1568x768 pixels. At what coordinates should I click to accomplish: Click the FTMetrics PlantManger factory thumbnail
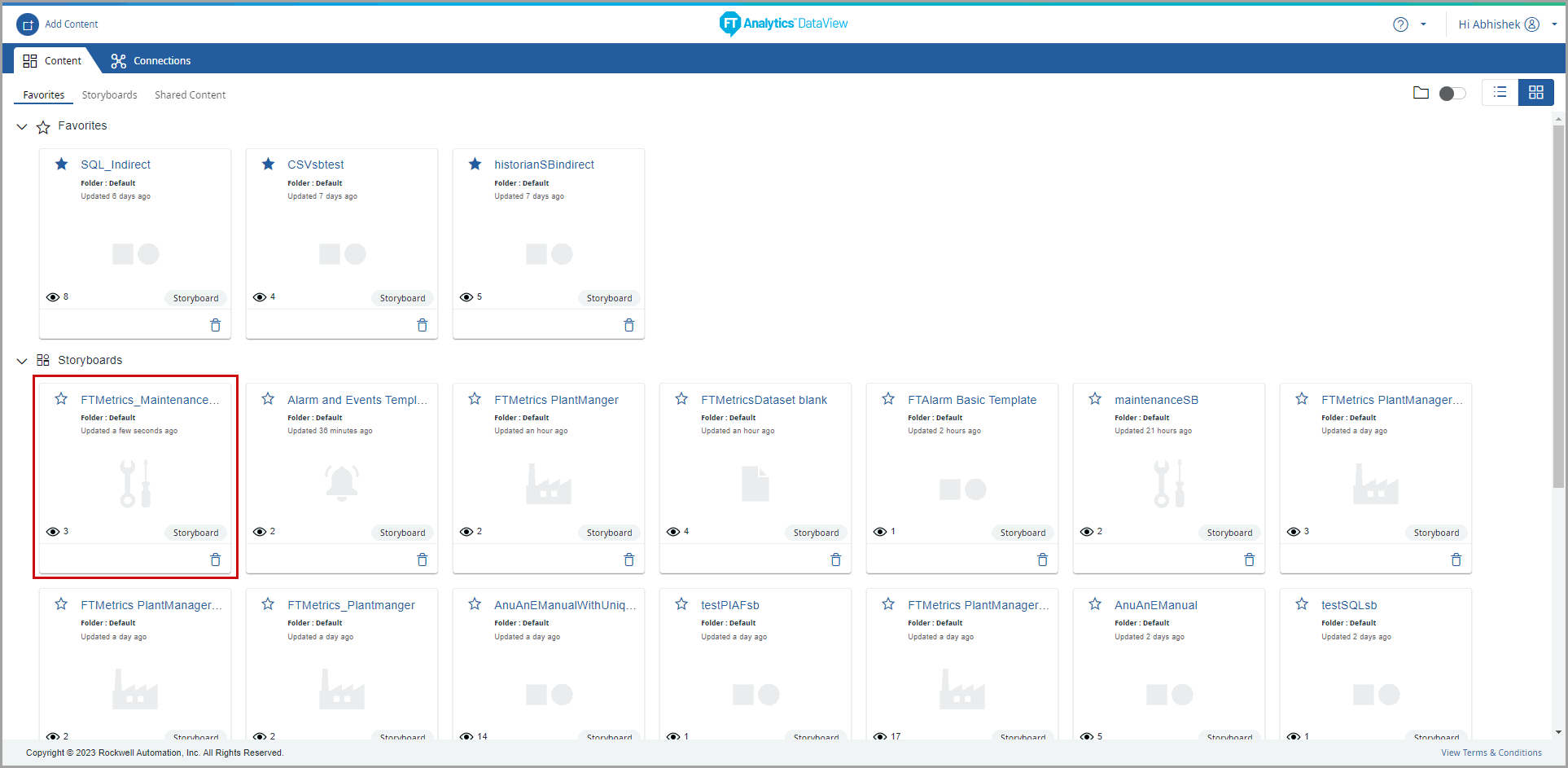click(549, 484)
